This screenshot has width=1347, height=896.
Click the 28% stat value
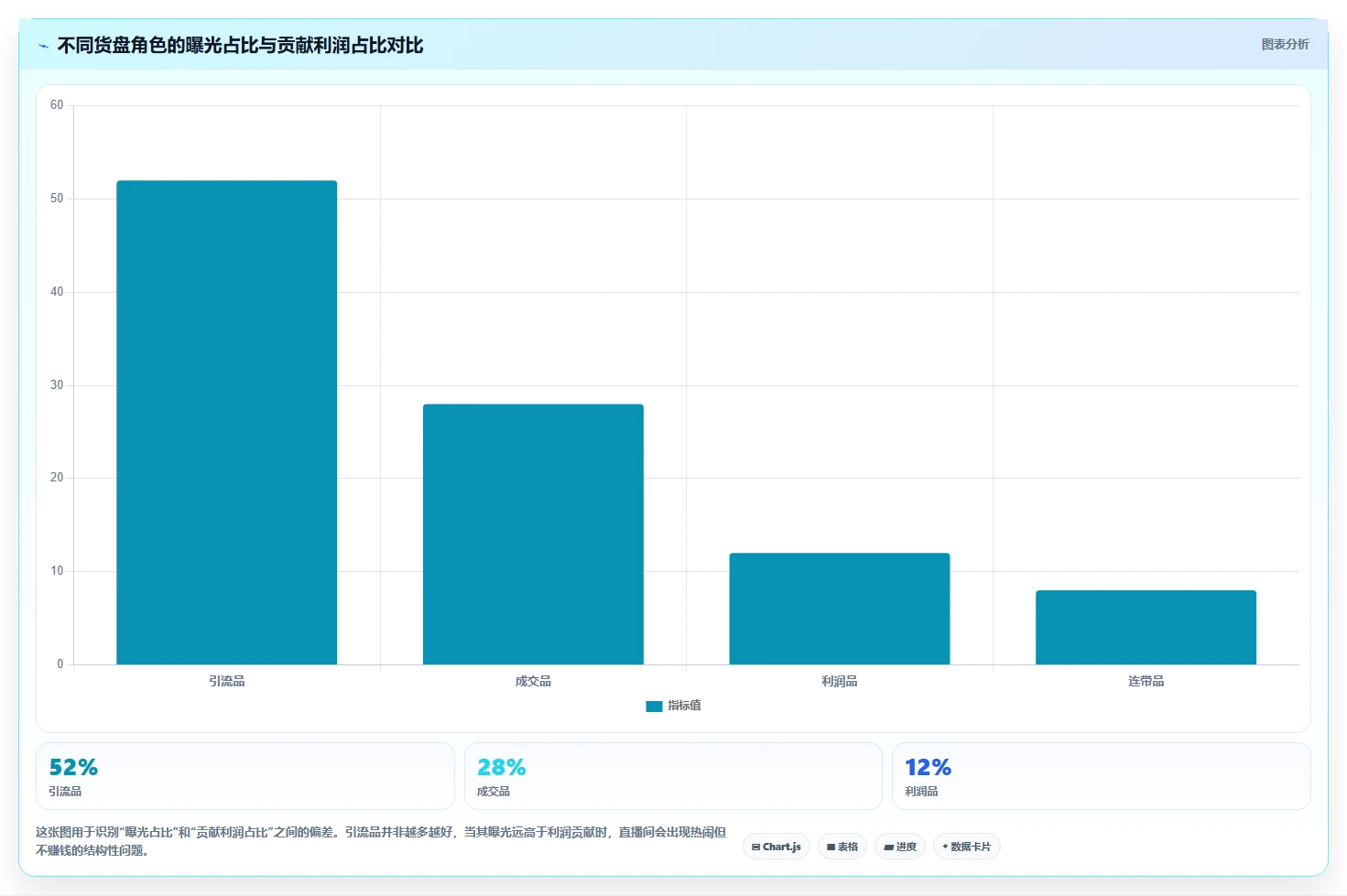pos(502,767)
